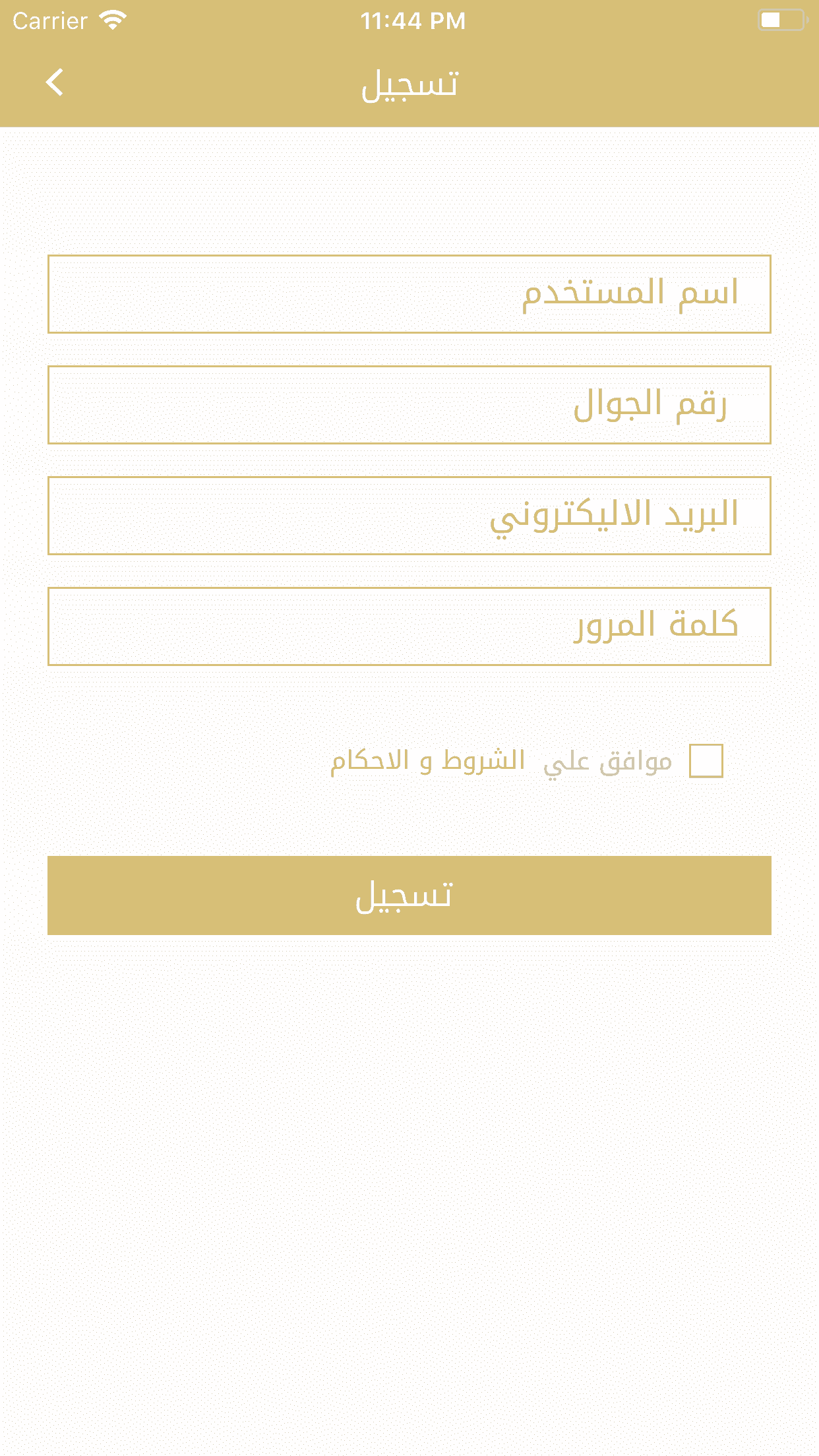Tap the تسجيل title in header
819x1456 pixels.
409,84
